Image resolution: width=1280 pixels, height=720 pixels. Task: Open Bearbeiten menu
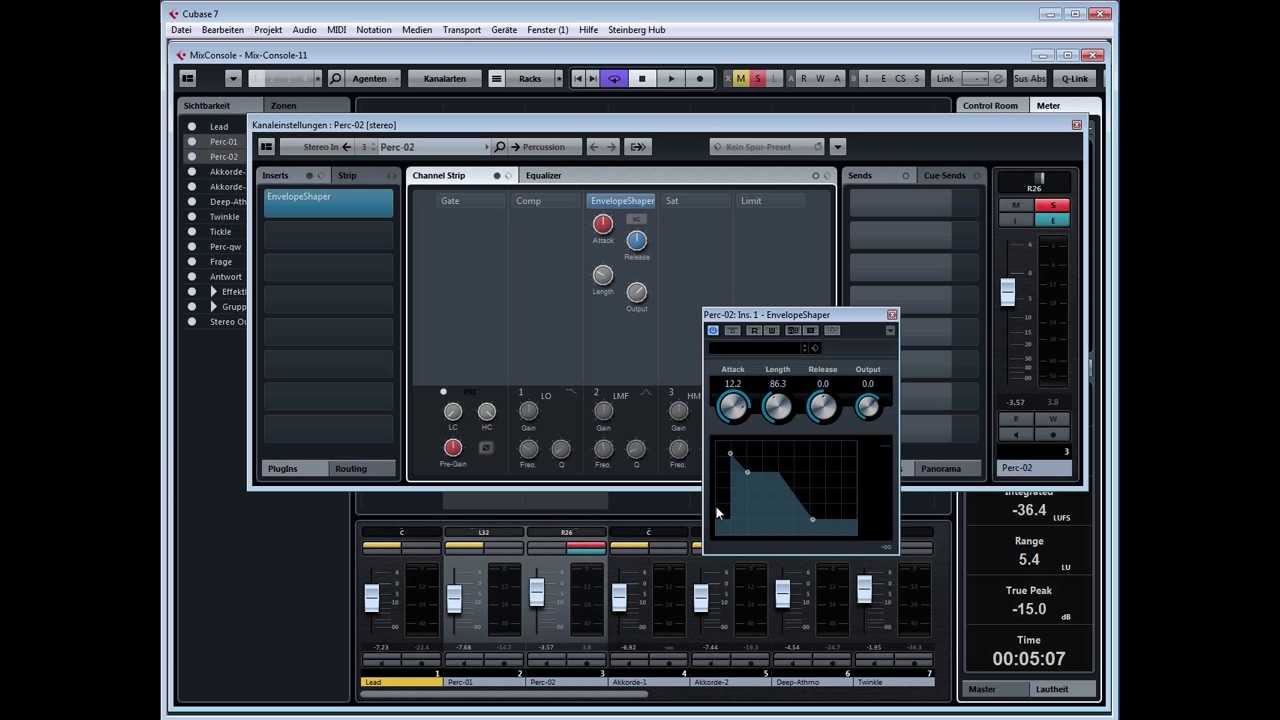tap(222, 30)
